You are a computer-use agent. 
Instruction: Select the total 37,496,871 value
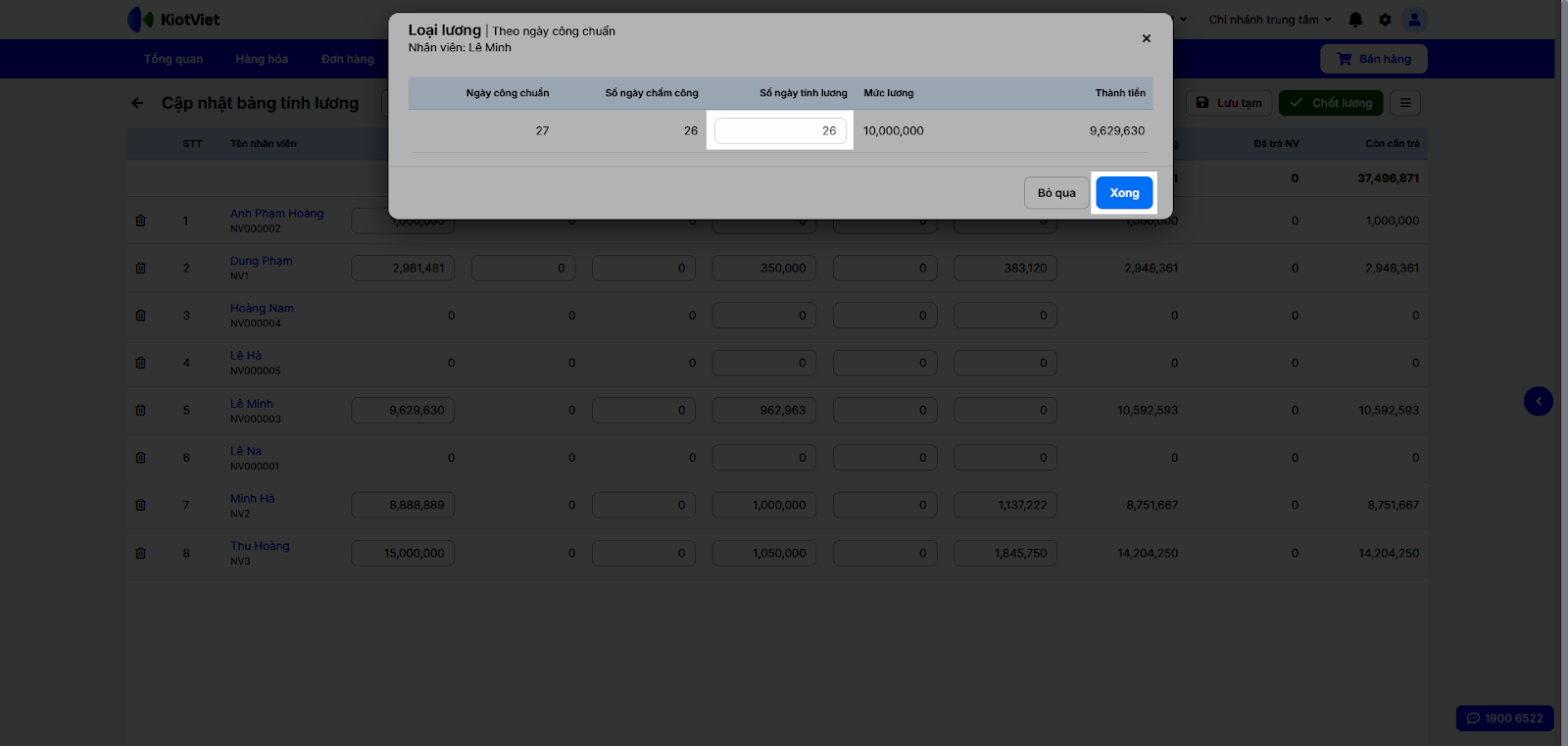(1389, 178)
